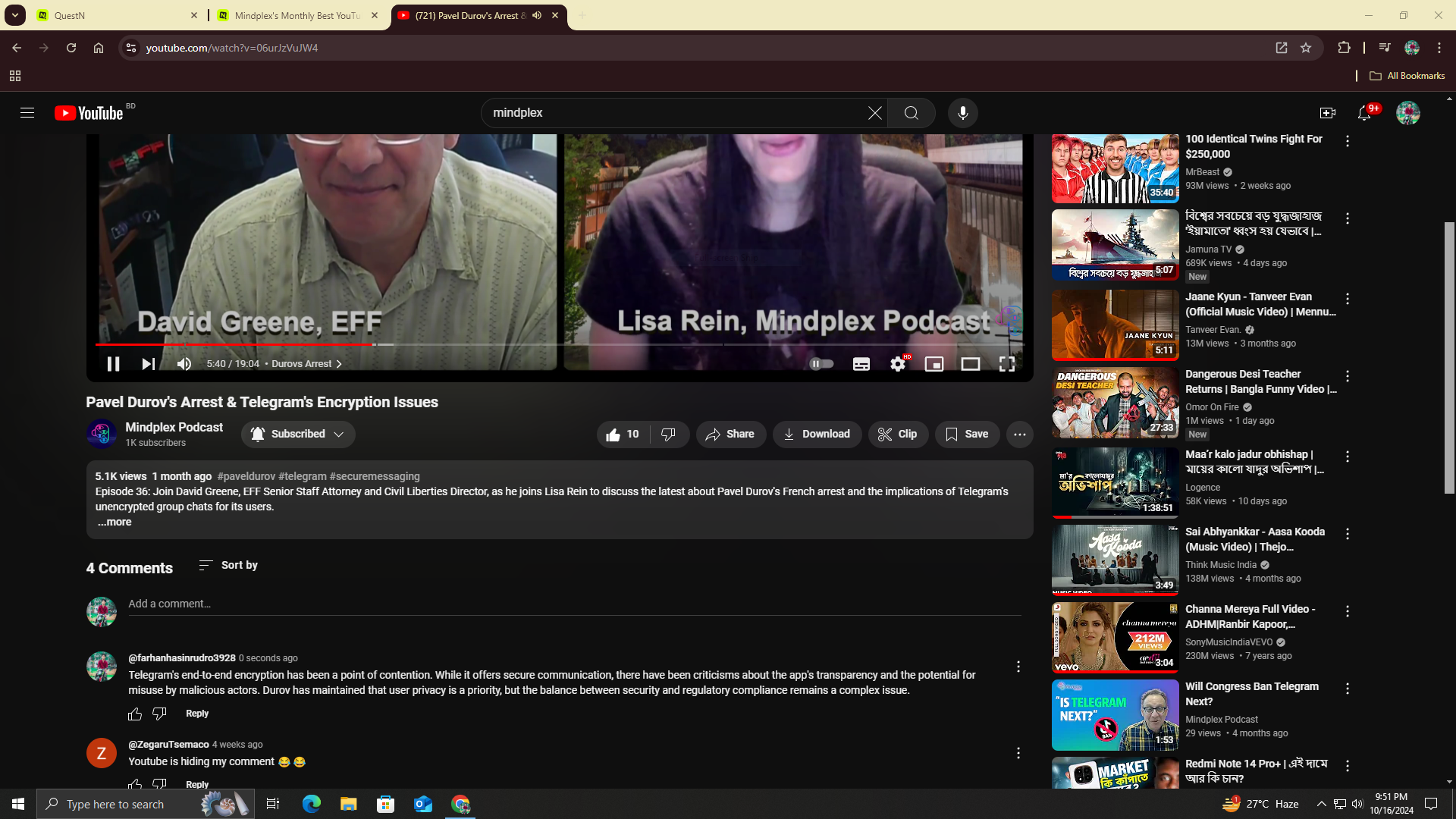The width and height of the screenshot is (1456, 819).
Task: Mute the video player volume
Action: pos(184,364)
